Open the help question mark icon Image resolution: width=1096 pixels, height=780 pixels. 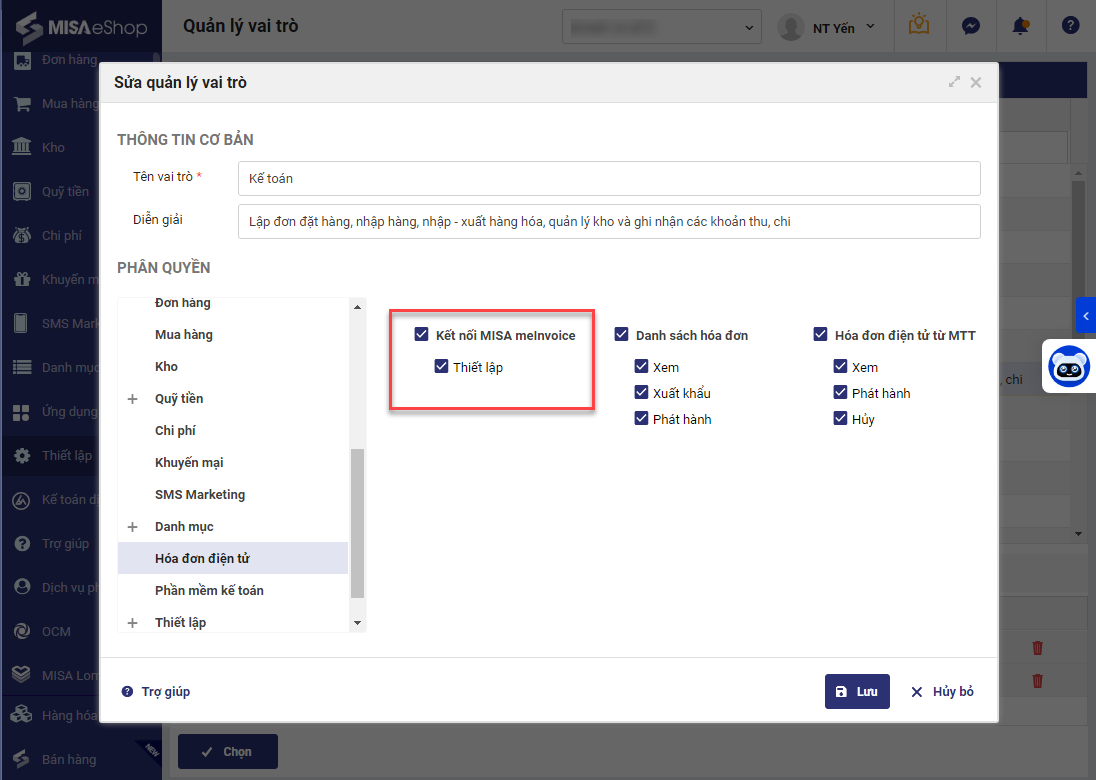click(1070, 27)
